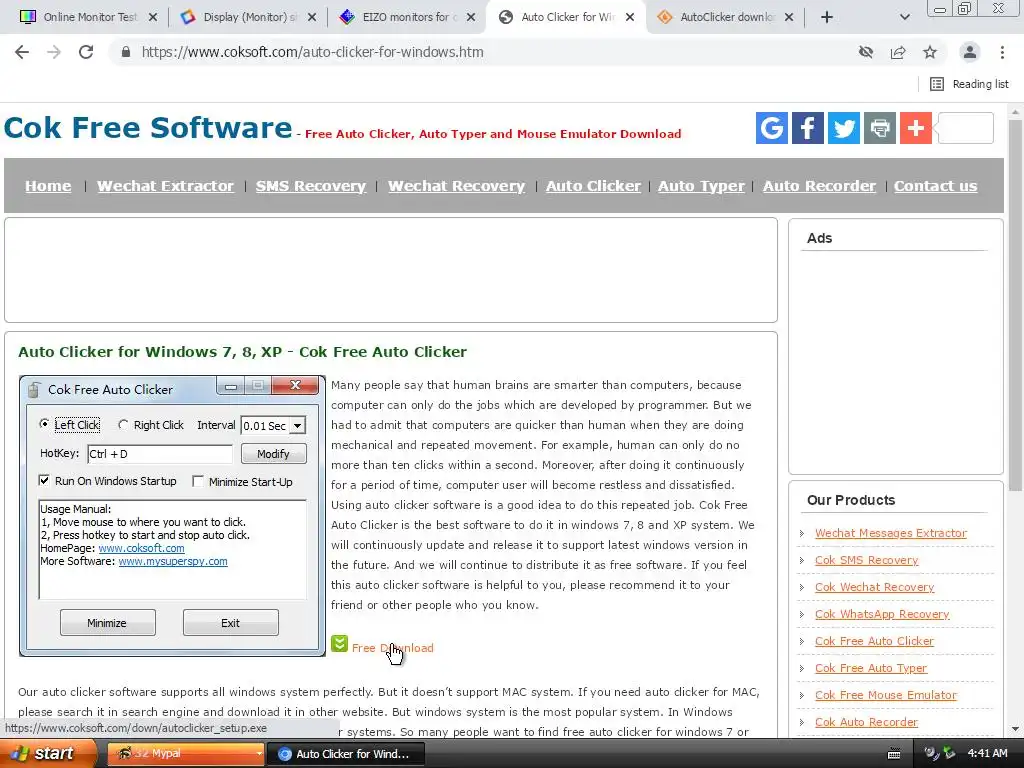Click the Exit button in Auto Clicker image
1024x768 pixels.
(231, 623)
